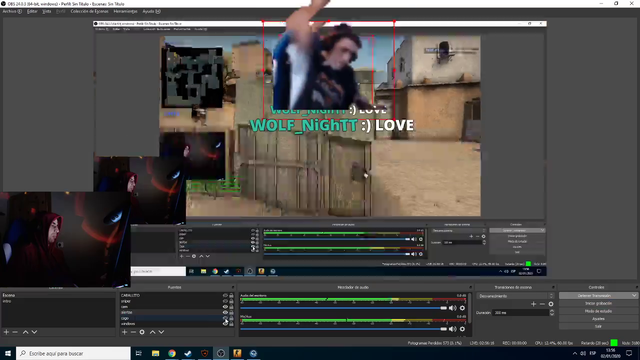Remove the scene transition with the minus icon

[x=542, y=304]
